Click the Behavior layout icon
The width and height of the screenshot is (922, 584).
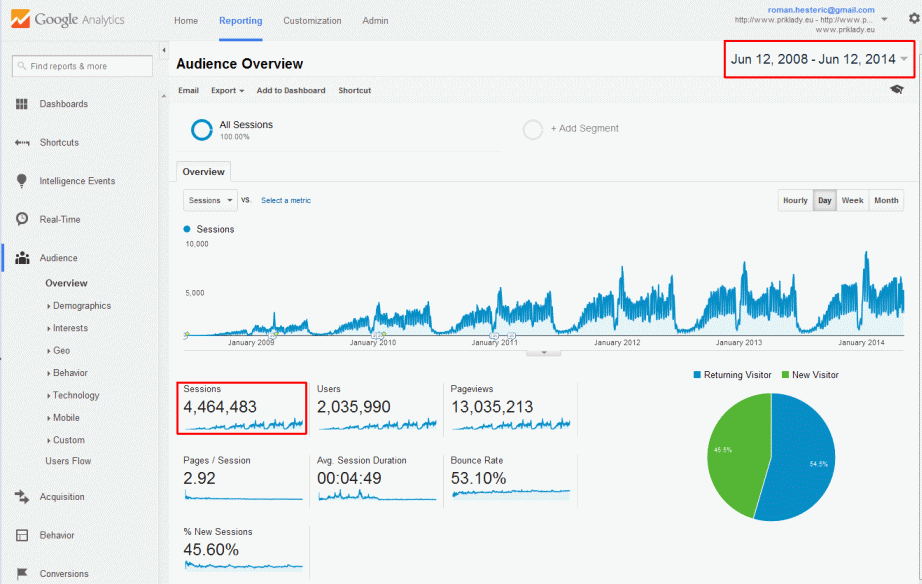[x=22, y=535]
